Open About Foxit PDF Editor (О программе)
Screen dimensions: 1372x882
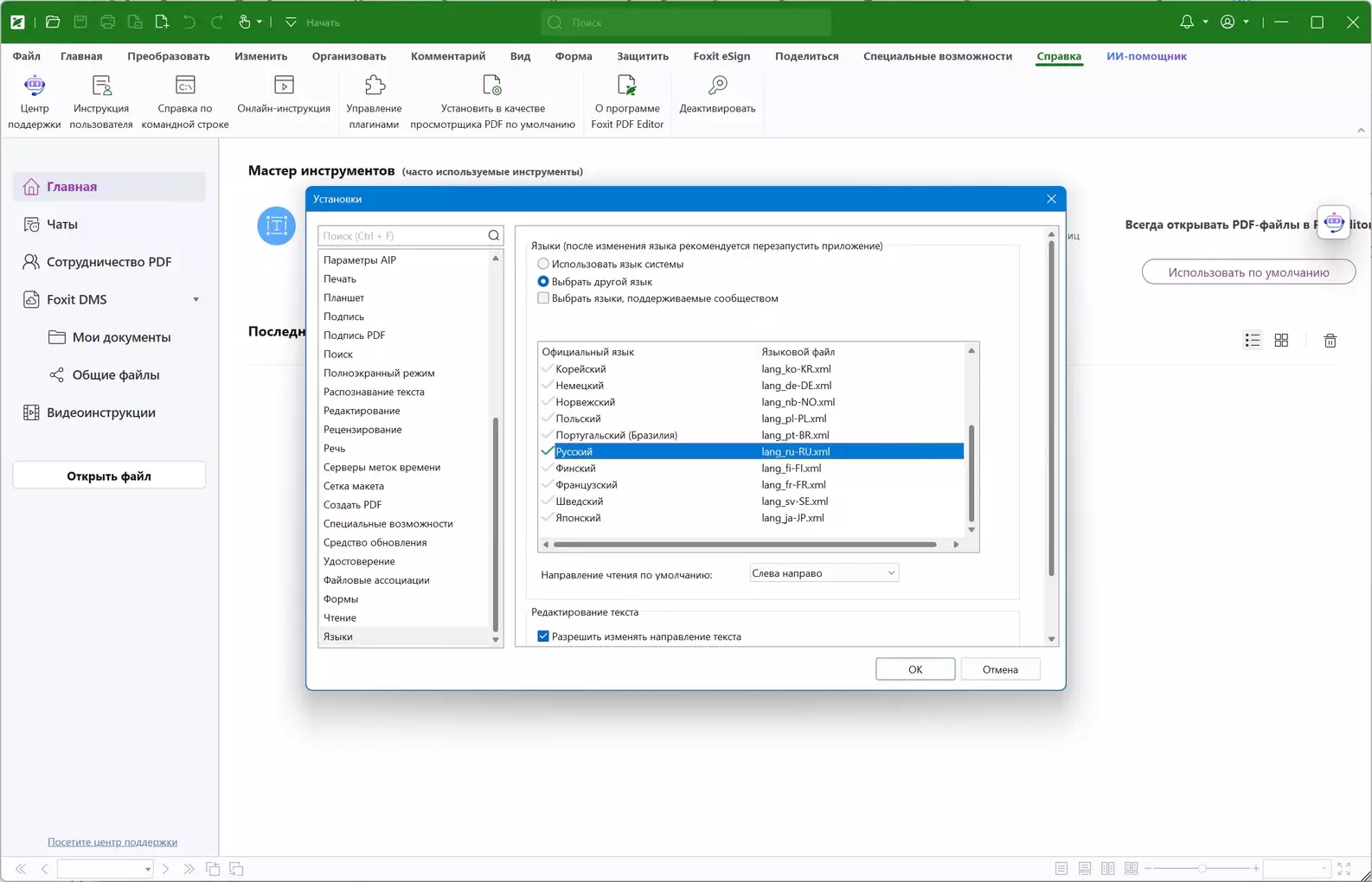point(626,86)
